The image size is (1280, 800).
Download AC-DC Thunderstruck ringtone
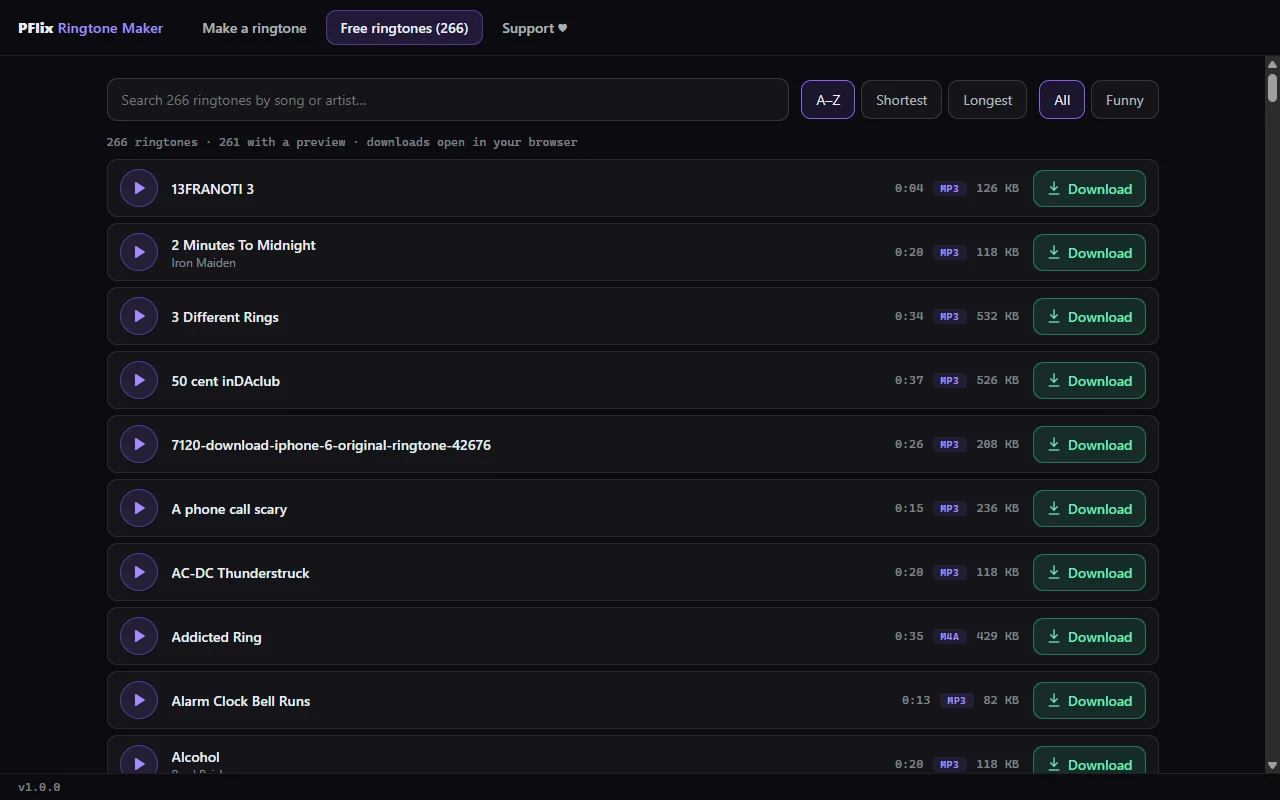pos(1089,572)
